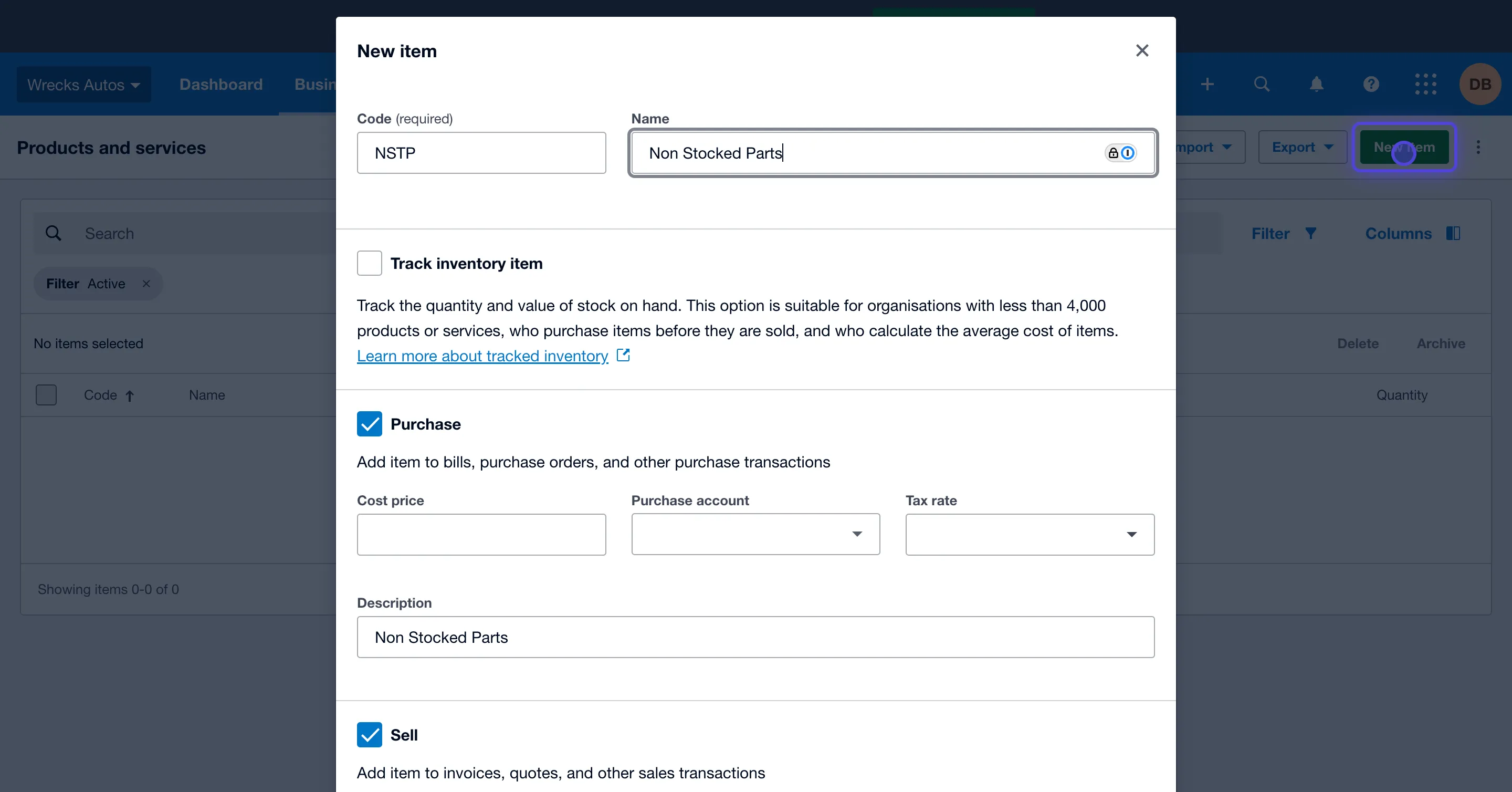Create new via the plus icon

(1207, 84)
